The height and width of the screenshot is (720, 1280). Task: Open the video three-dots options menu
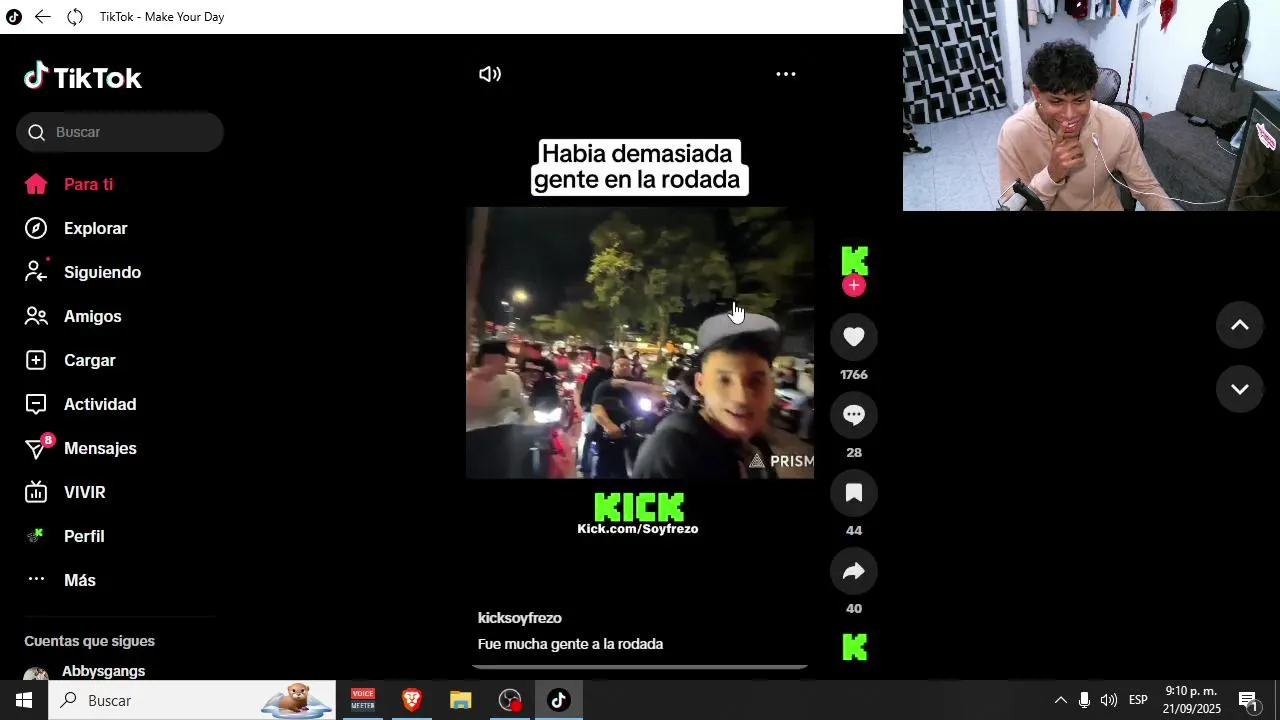pos(786,74)
